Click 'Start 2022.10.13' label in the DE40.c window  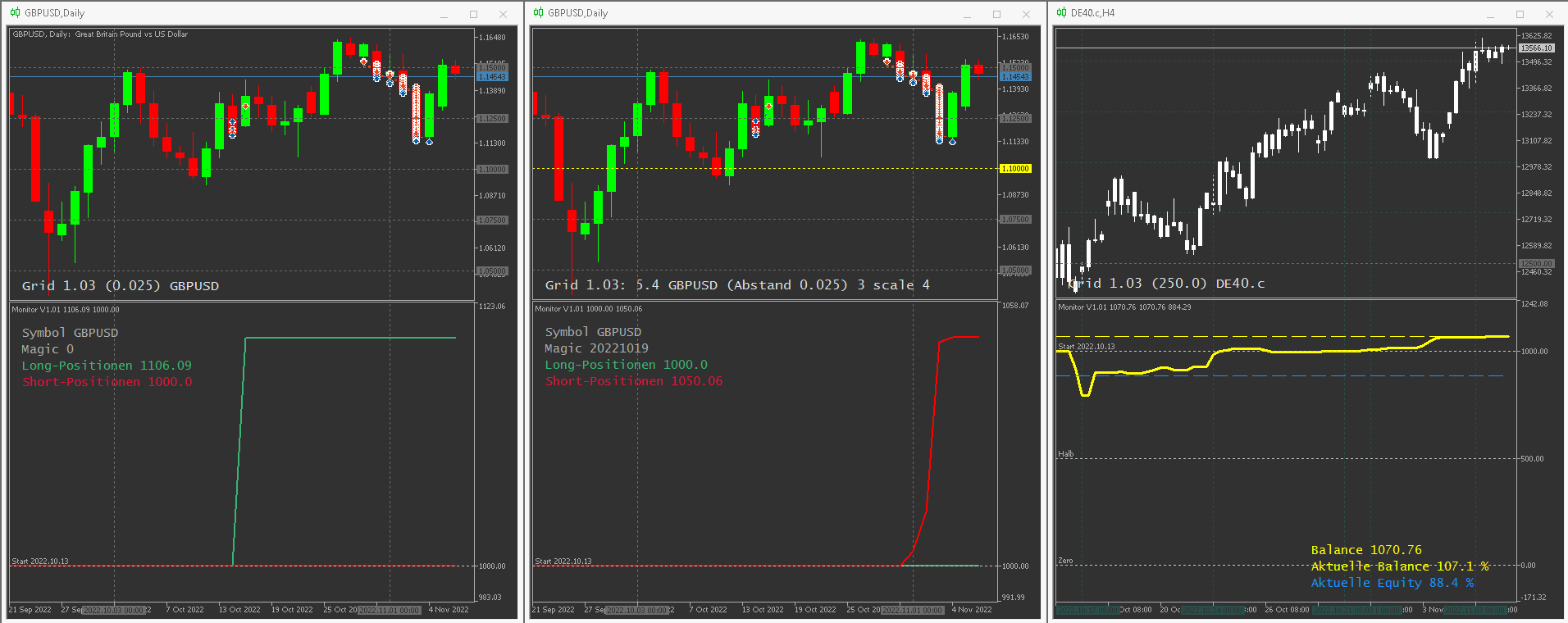(1087, 347)
